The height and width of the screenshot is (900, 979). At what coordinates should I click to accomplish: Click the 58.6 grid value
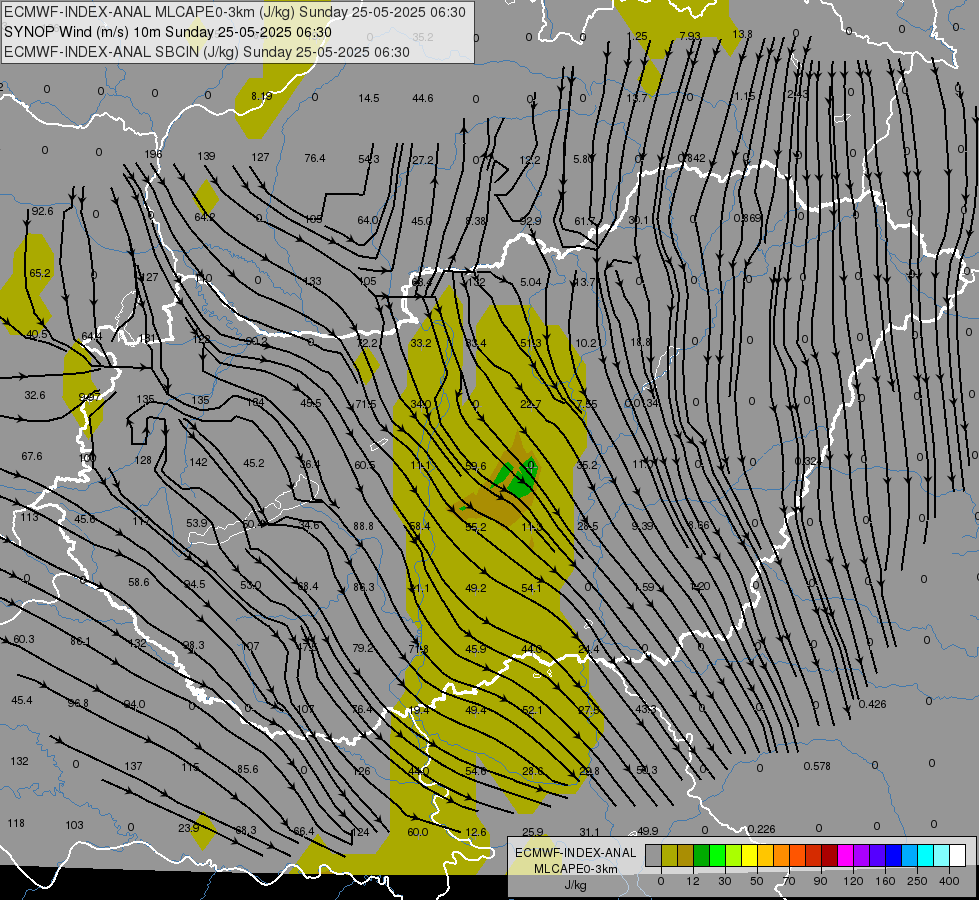(x=139, y=583)
